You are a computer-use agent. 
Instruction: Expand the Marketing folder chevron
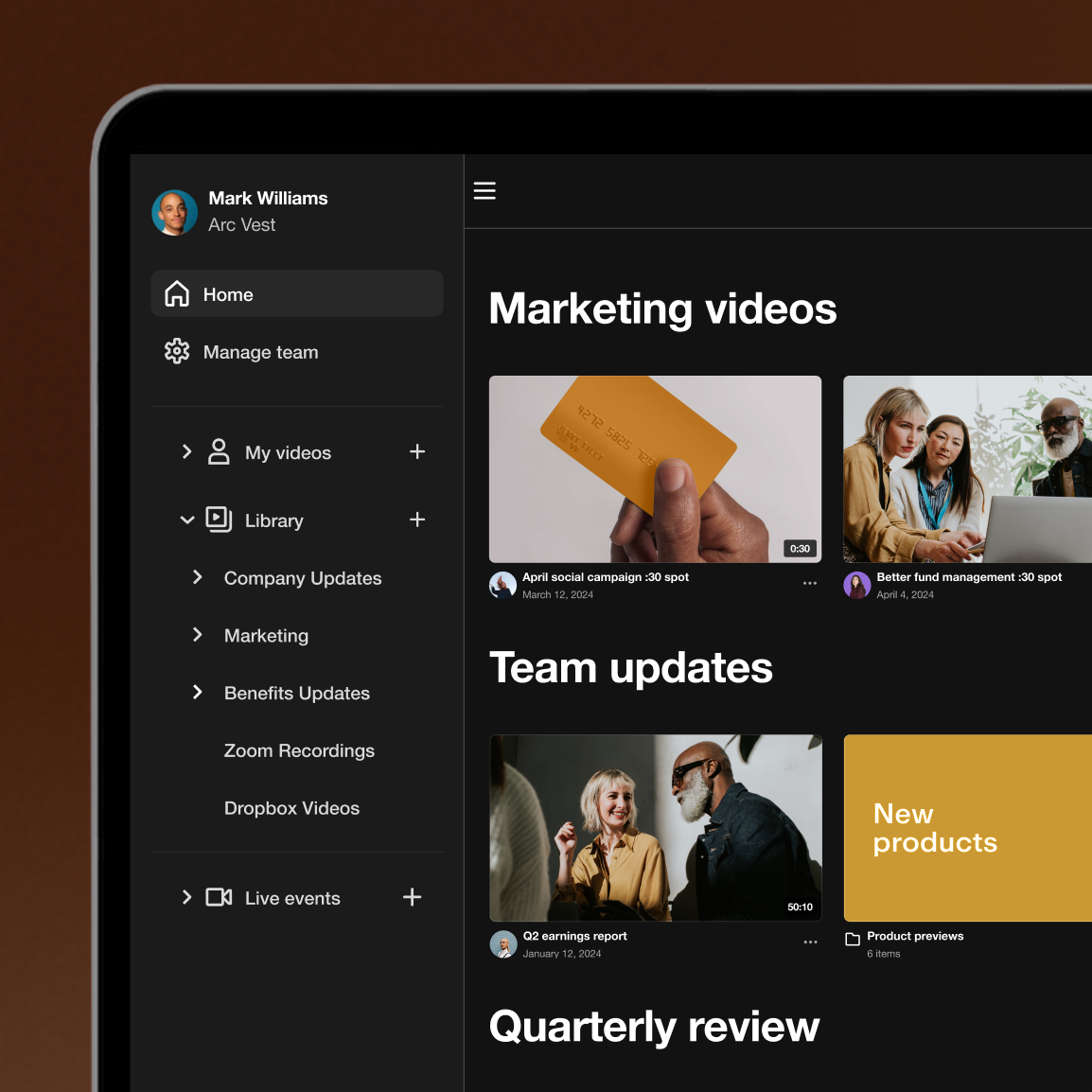(x=198, y=634)
